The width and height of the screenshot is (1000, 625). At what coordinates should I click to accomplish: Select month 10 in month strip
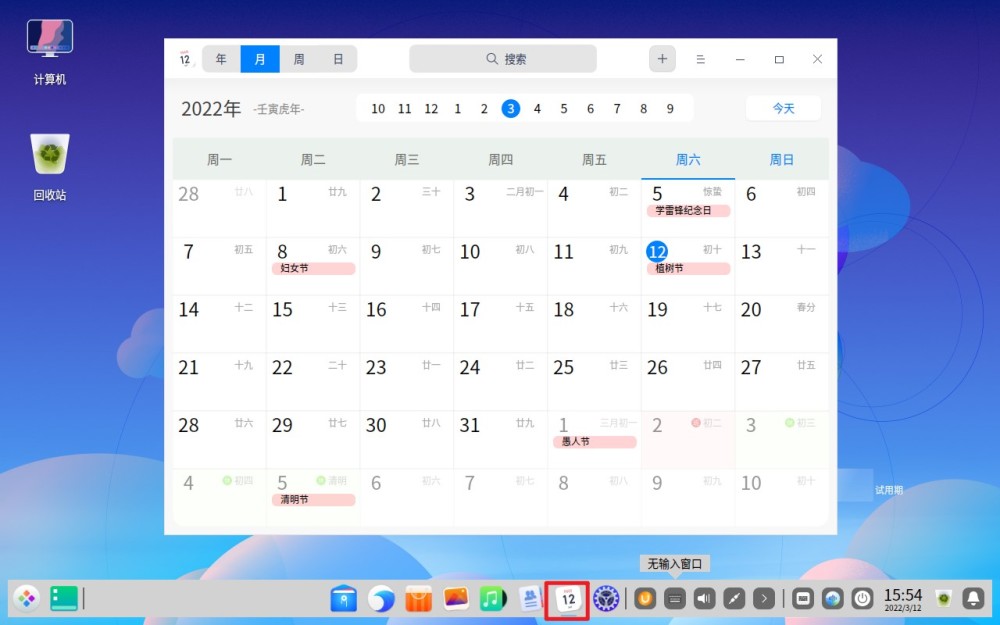point(378,109)
